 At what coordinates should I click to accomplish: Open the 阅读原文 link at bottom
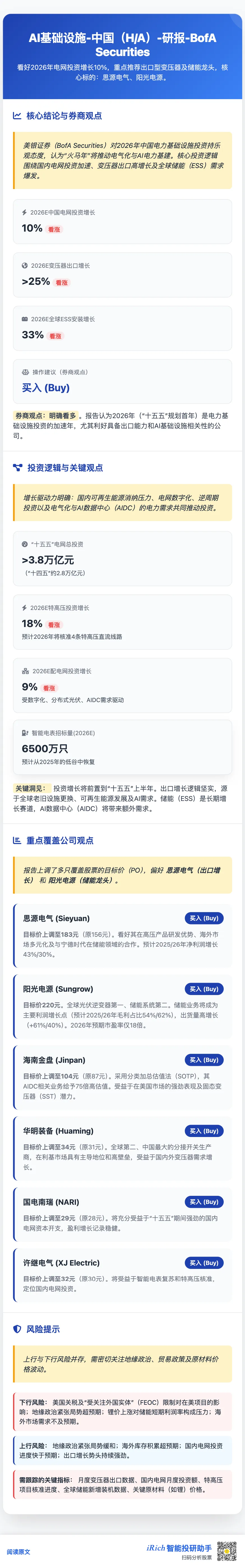18,1551
